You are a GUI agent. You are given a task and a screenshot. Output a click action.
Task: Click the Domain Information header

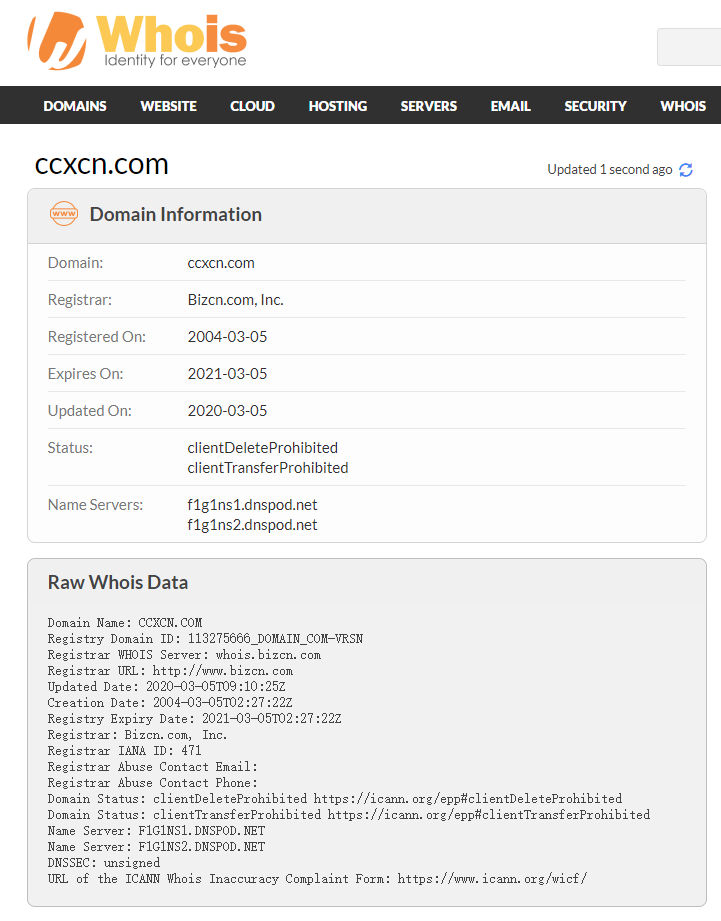click(176, 214)
